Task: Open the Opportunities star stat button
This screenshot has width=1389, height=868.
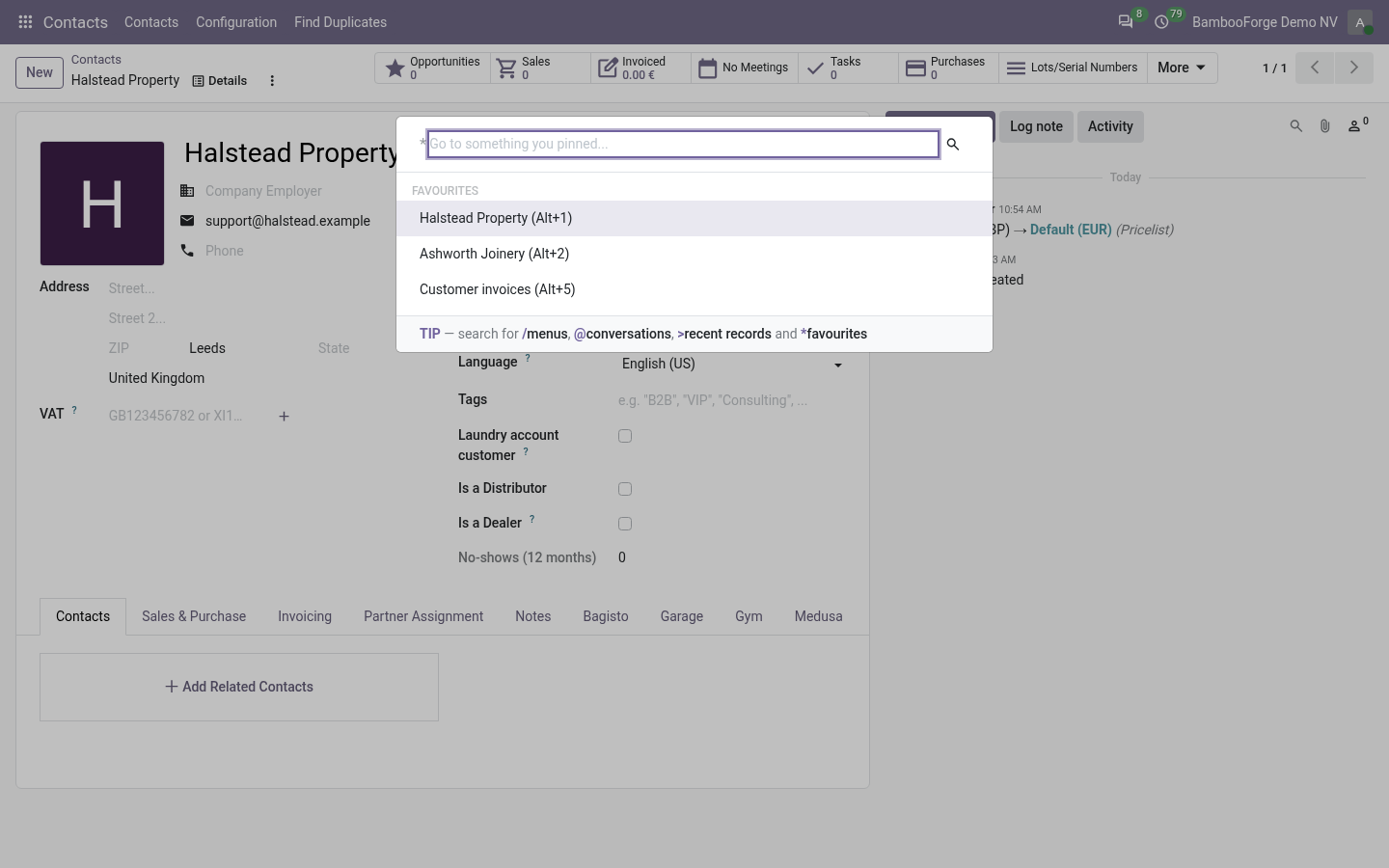Action: pos(433,68)
